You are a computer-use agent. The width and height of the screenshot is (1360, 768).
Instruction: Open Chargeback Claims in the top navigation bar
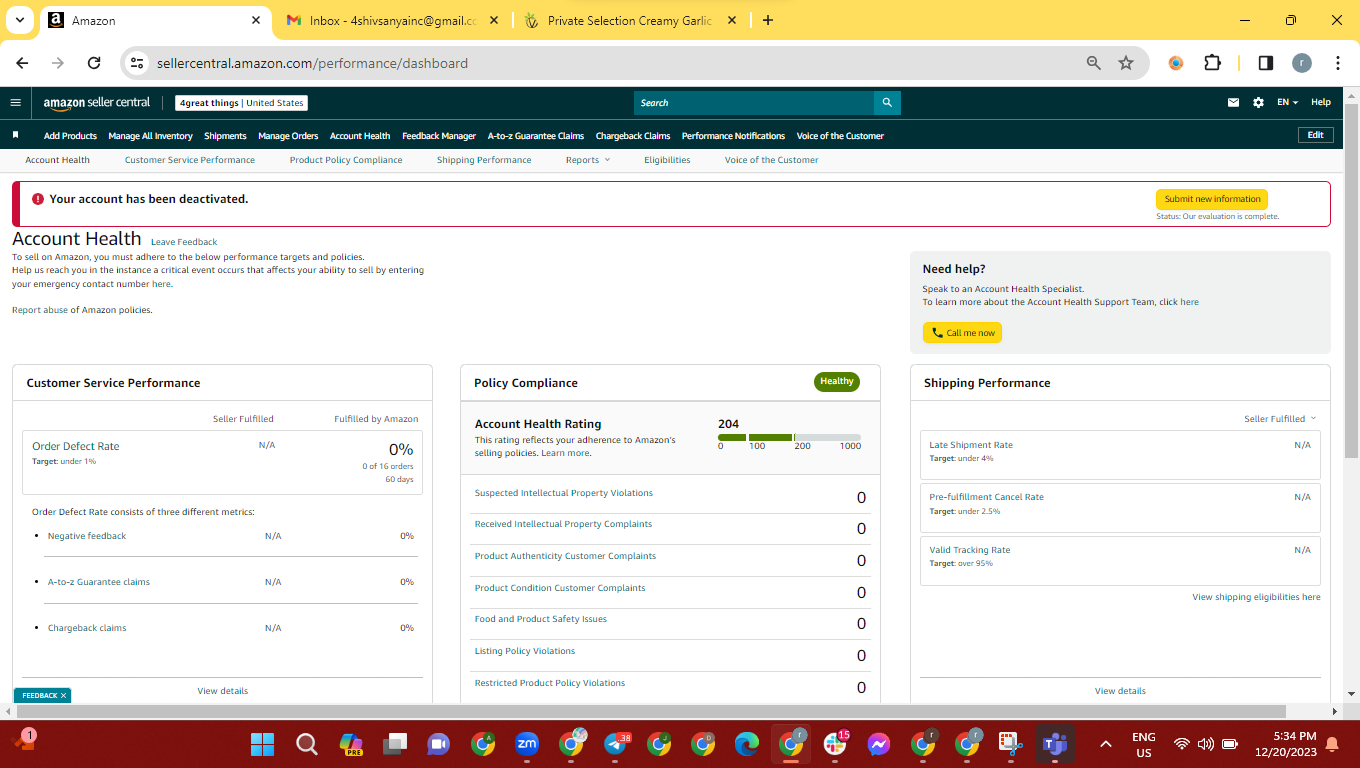tap(633, 136)
